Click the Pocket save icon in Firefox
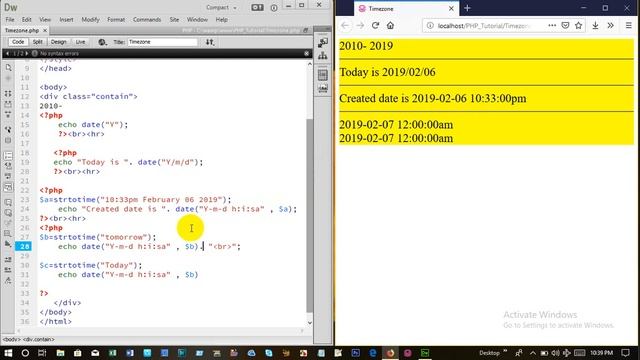This screenshot has width=640, height=360. 565,25
